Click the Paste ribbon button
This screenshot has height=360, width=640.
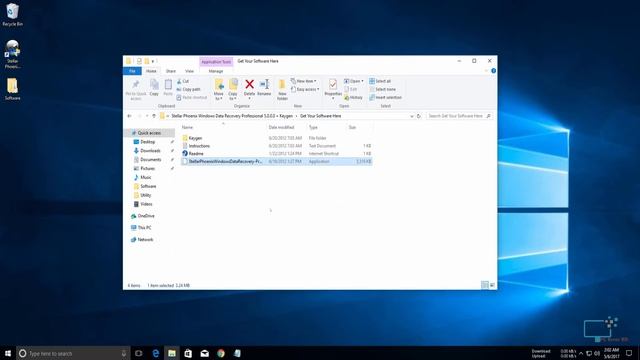click(168, 88)
